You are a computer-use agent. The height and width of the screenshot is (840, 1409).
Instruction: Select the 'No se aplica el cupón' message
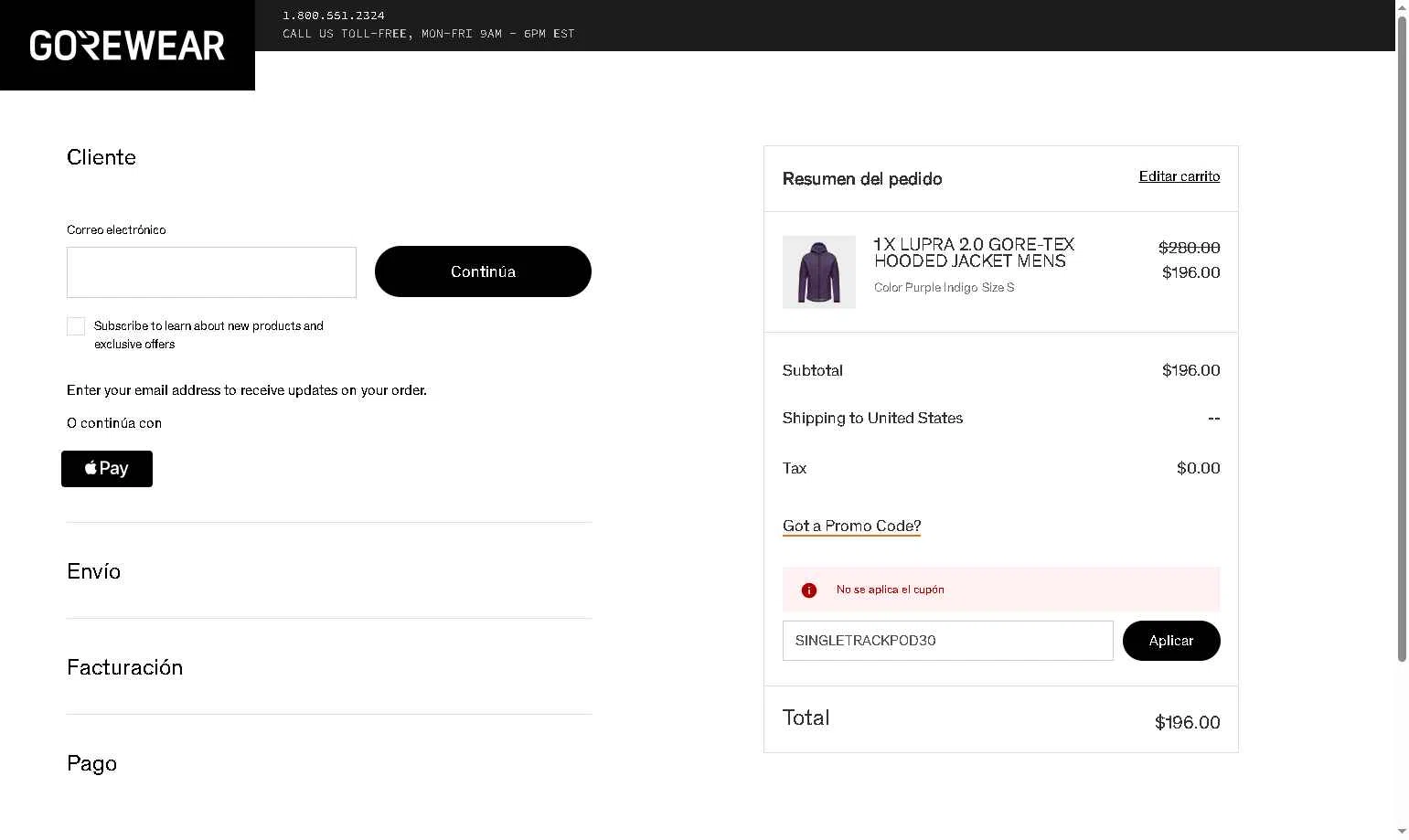[891, 590]
